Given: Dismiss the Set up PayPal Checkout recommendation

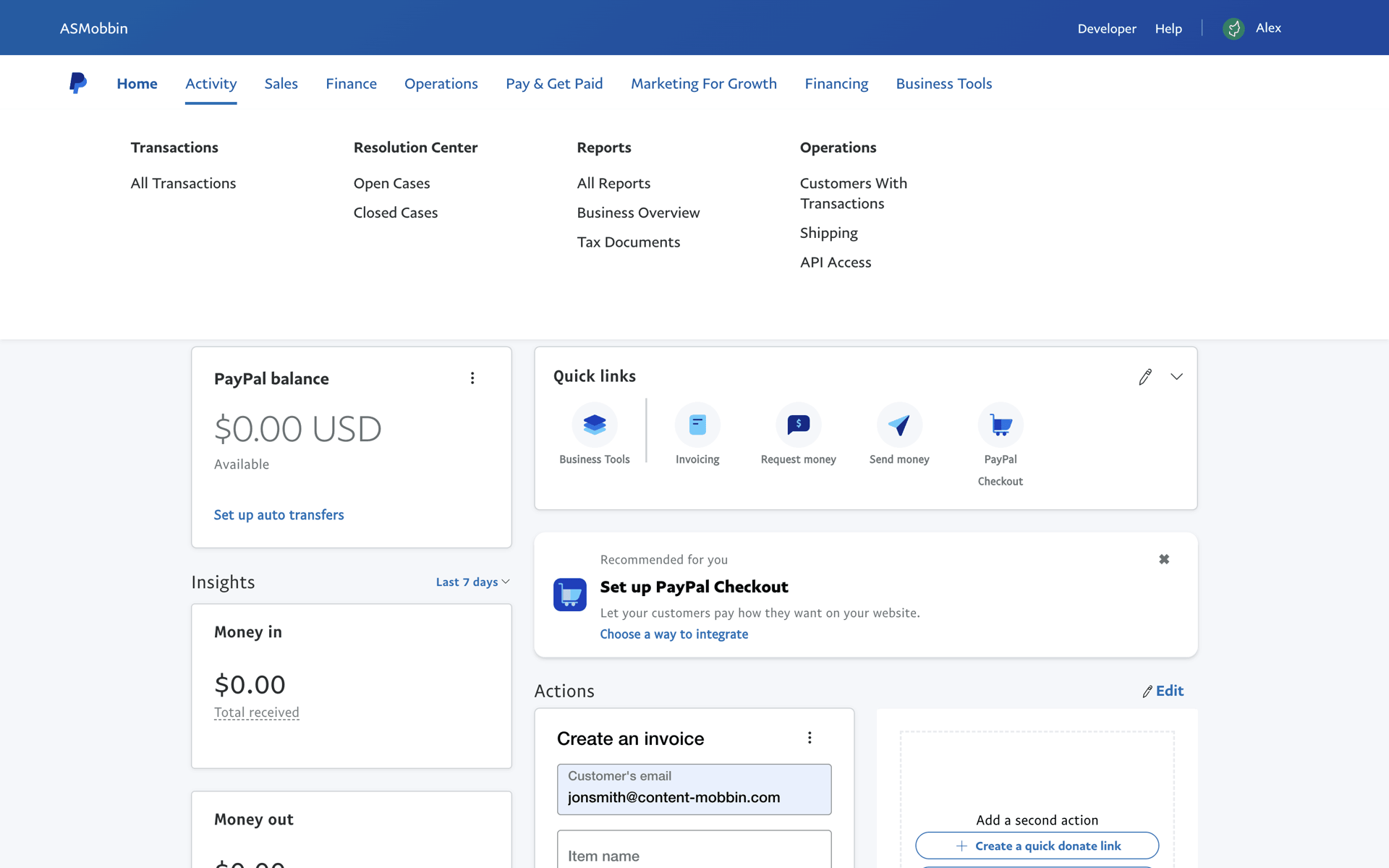Looking at the screenshot, I should pyautogui.click(x=1164, y=559).
